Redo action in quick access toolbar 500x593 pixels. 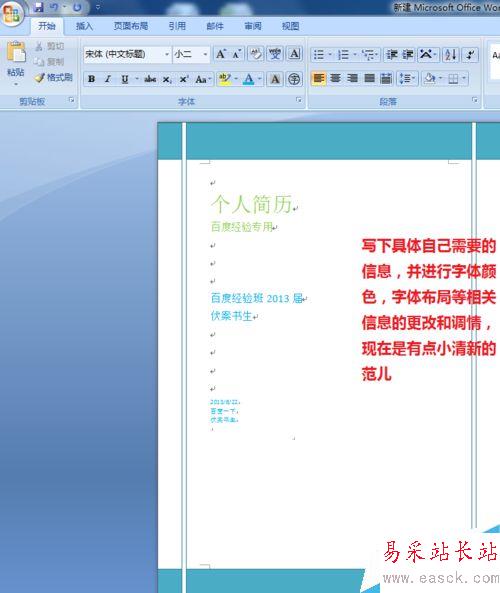(x=77, y=7)
